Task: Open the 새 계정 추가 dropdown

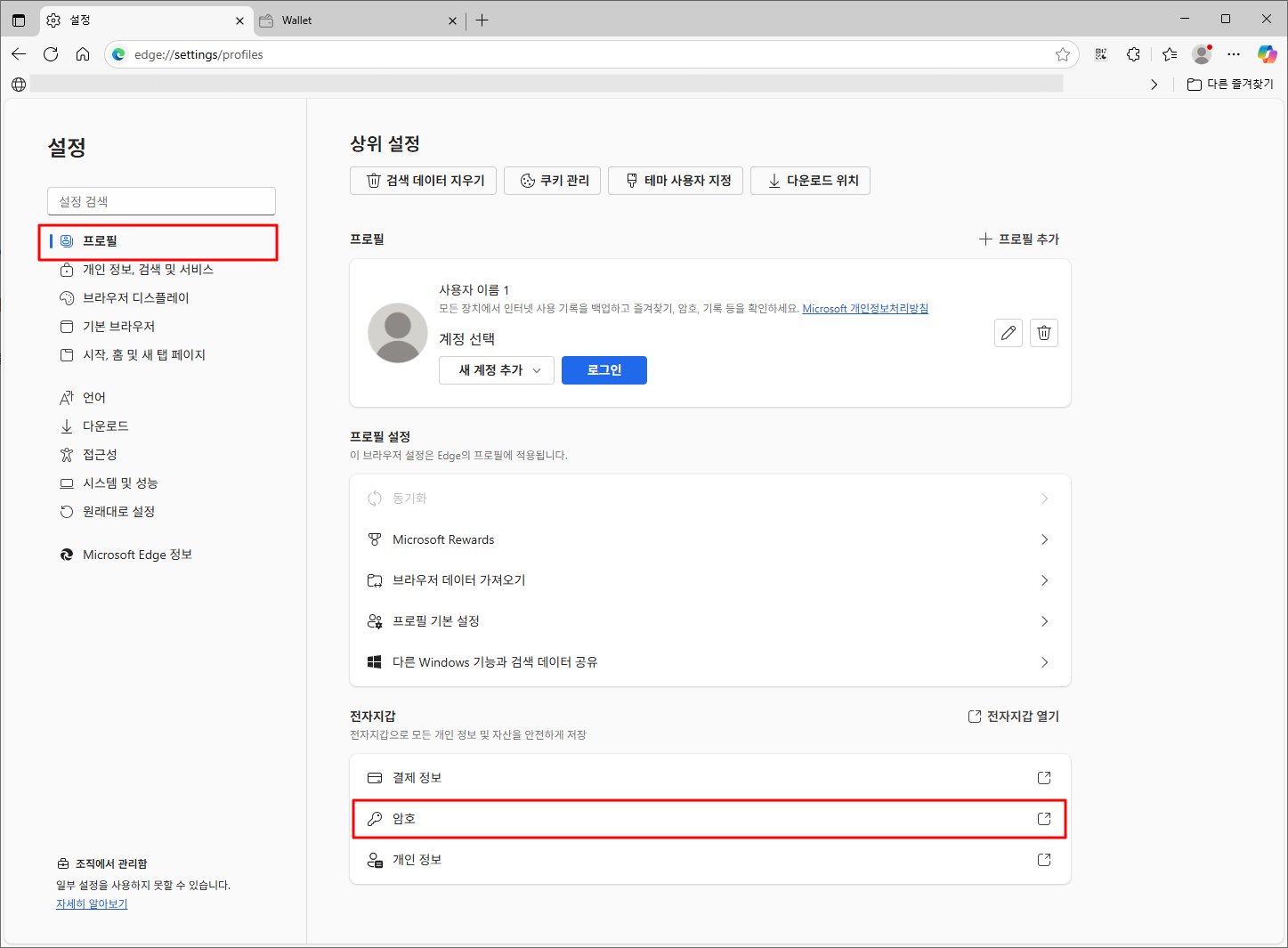Action: tap(496, 370)
